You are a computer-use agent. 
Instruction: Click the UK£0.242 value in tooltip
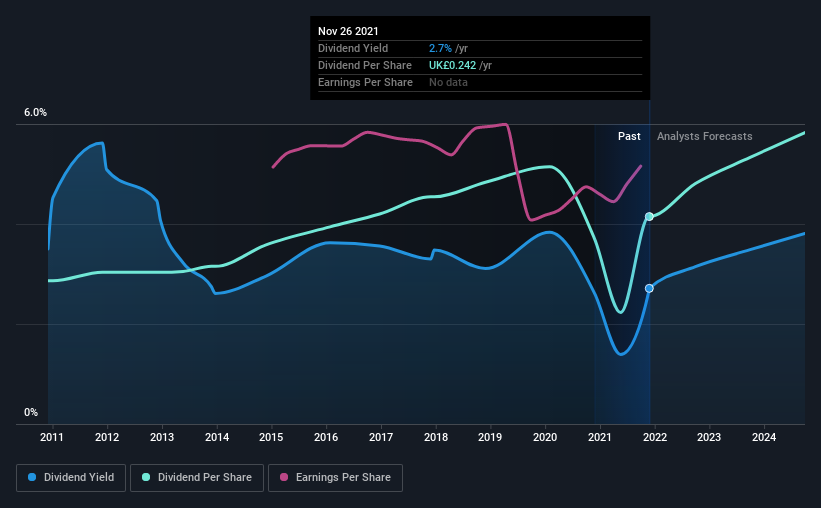pyautogui.click(x=452, y=65)
